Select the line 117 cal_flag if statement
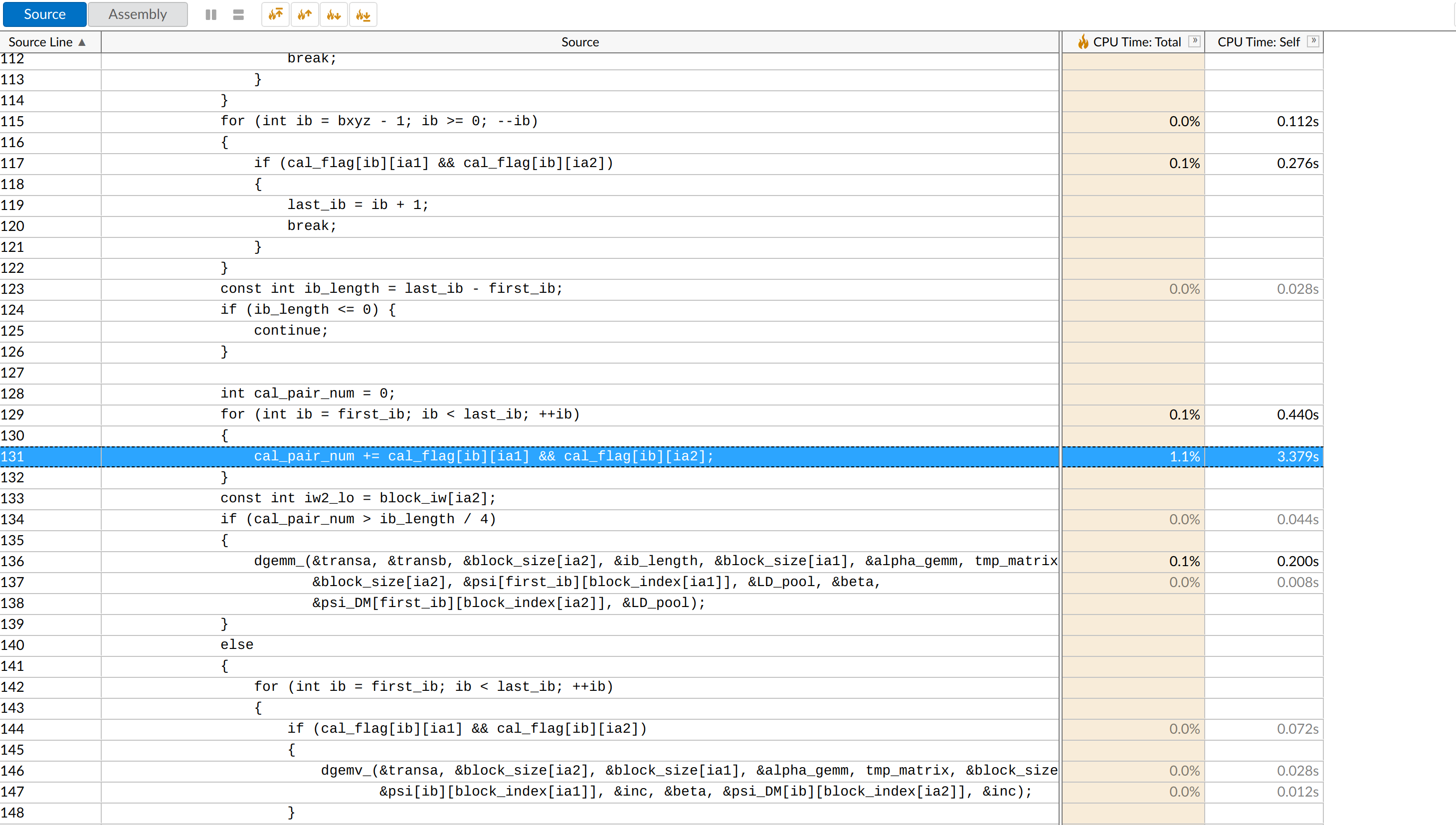The height and width of the screenshot is (825, 1456). [433, 163]
